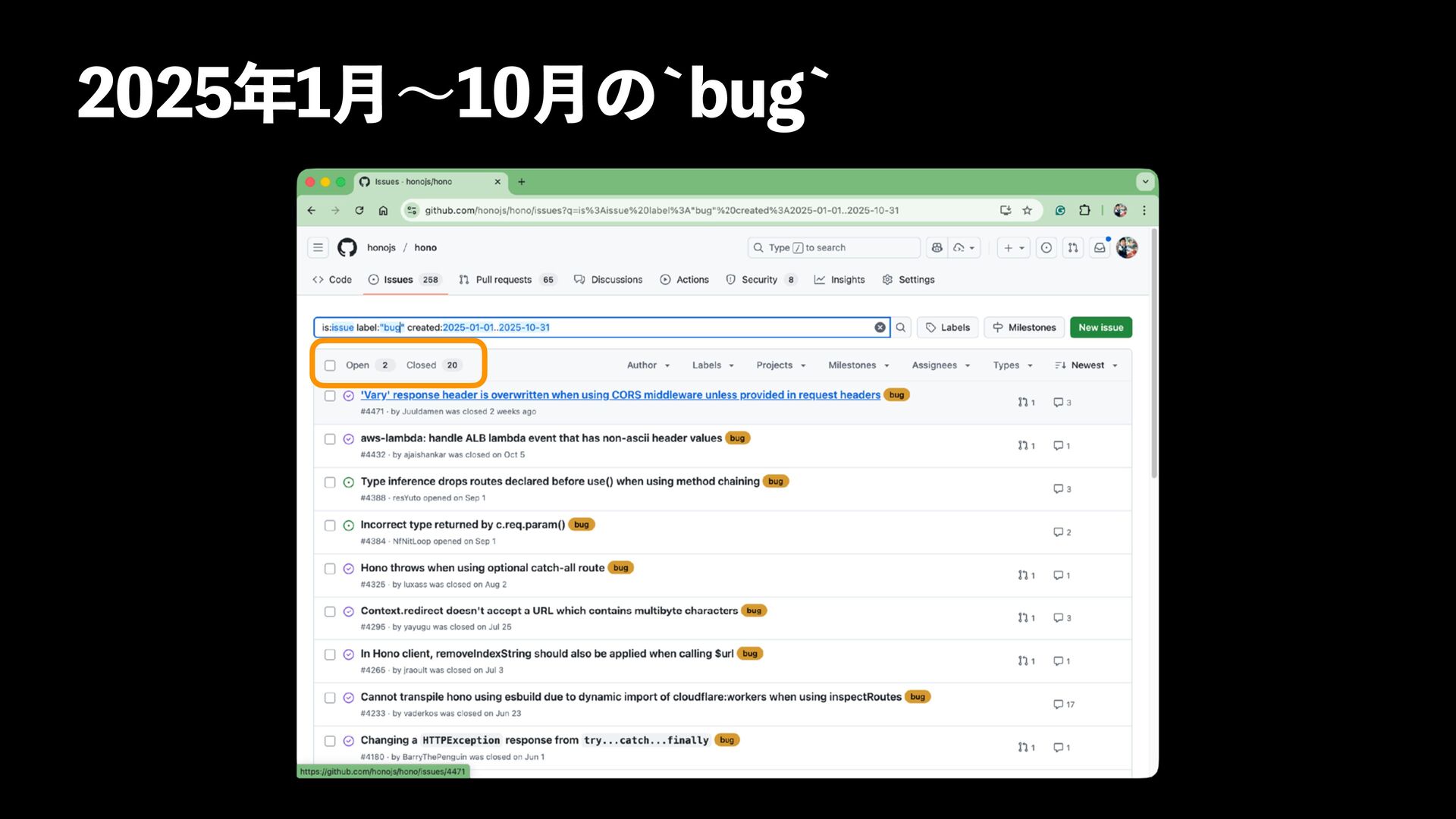Open the Copilot icon in the header

(937, 248)
